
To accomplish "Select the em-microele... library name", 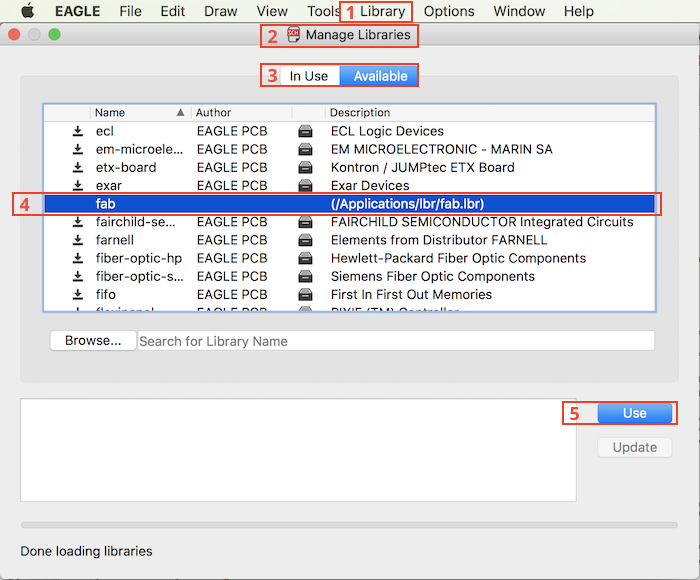I will 139,149.
